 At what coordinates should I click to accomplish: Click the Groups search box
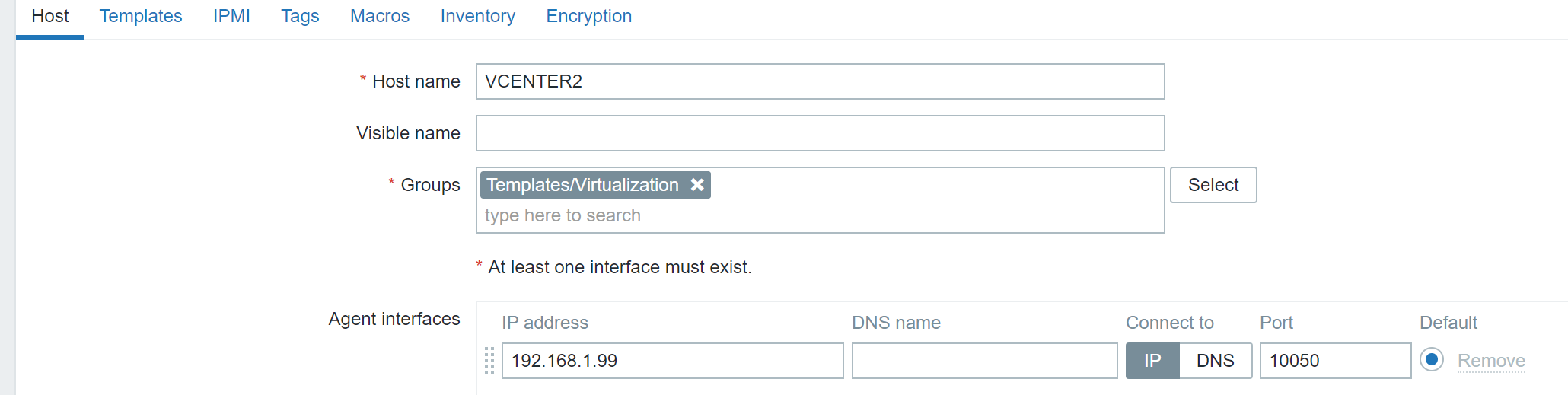[x=820, y=216]
